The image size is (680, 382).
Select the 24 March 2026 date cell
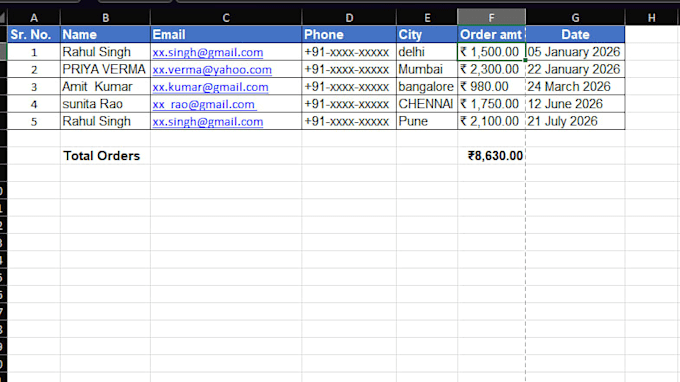(x=575, y=86)
